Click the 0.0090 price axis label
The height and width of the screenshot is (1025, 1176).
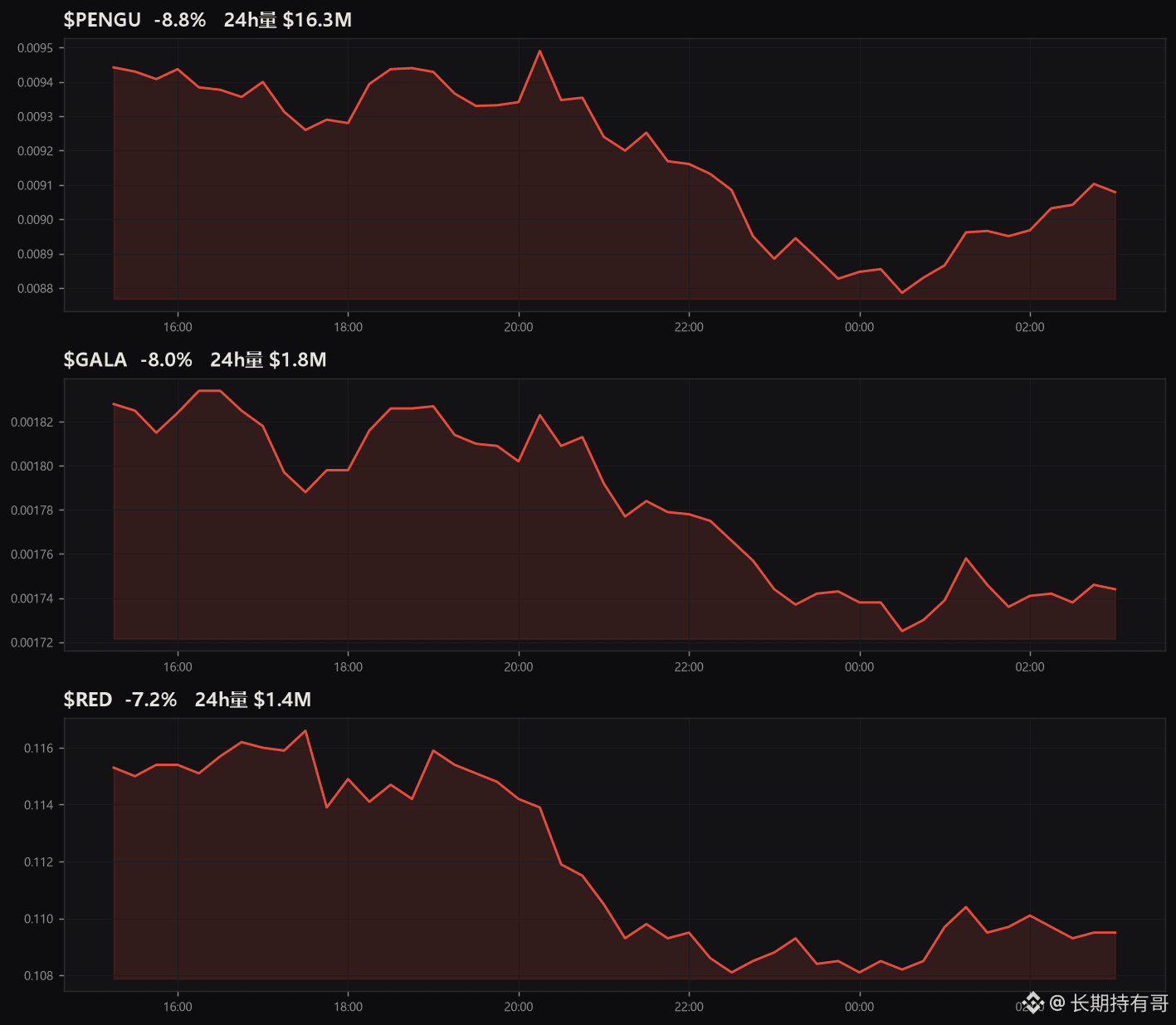click(35, 220)
